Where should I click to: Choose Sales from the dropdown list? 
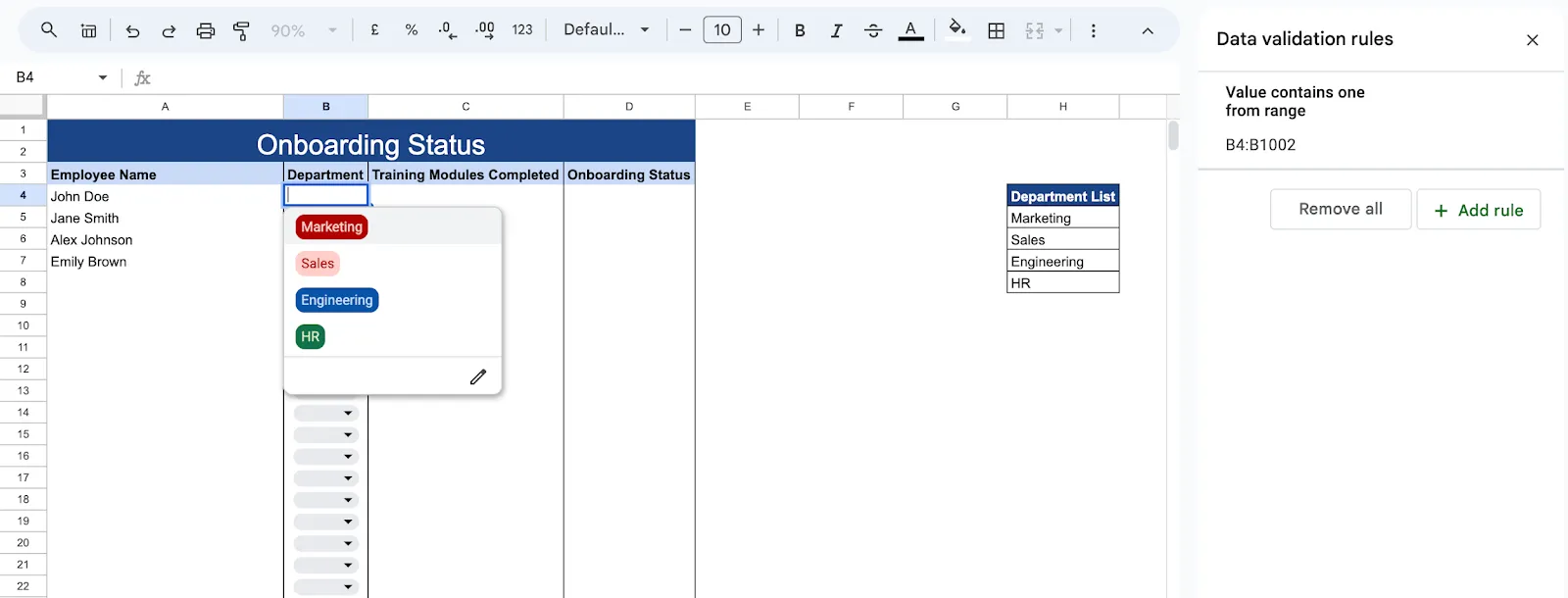click(x=318, y=264)
